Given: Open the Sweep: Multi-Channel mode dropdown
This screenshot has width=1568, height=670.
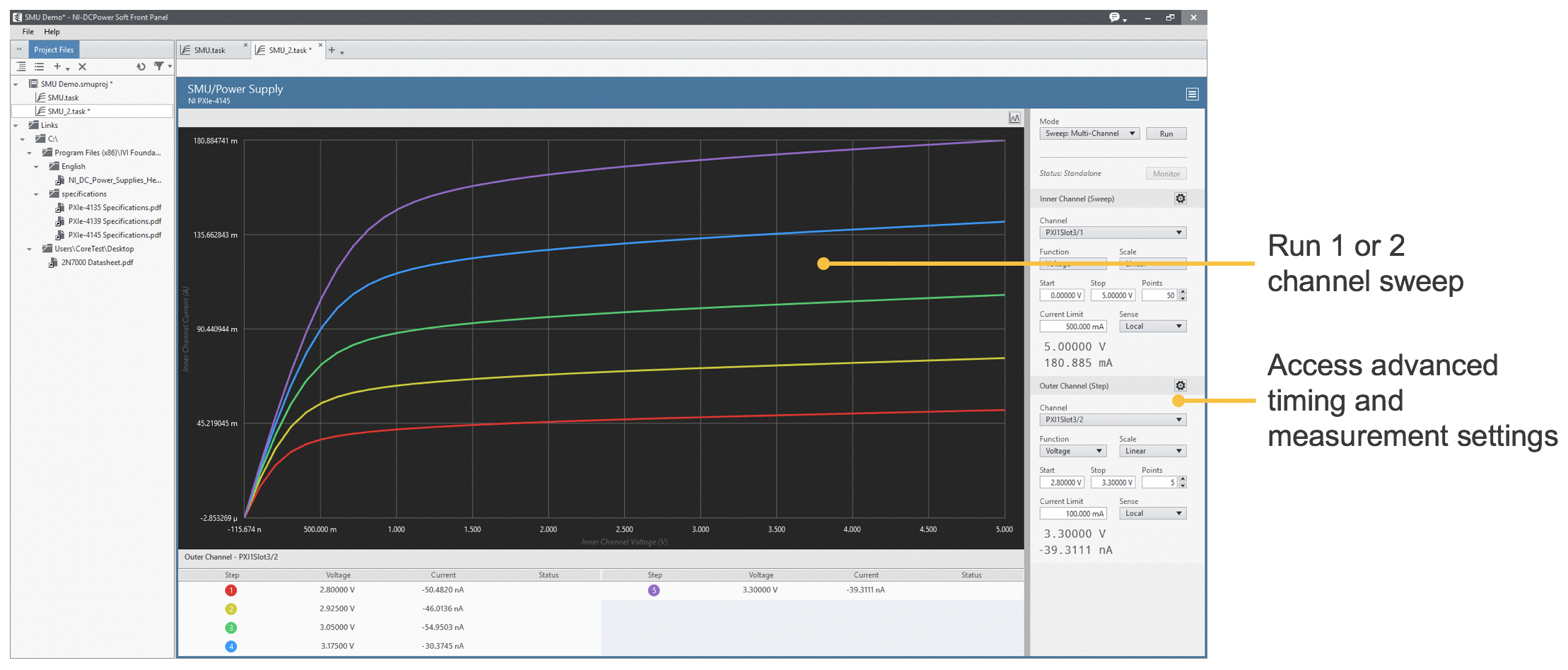Looking at the screenshot, I should 1089,134.
